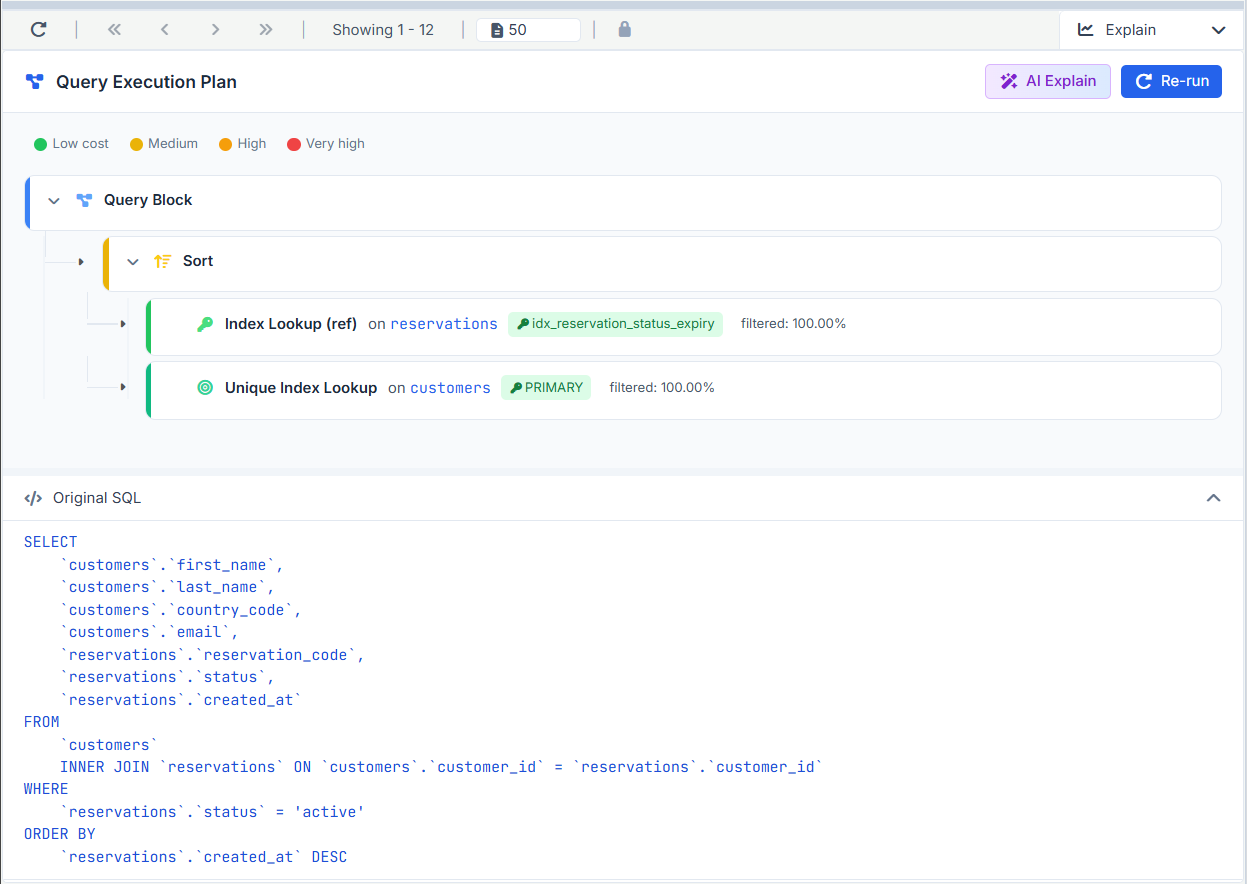
Task: Click the Sort node icon
Action: coord(163,261)
